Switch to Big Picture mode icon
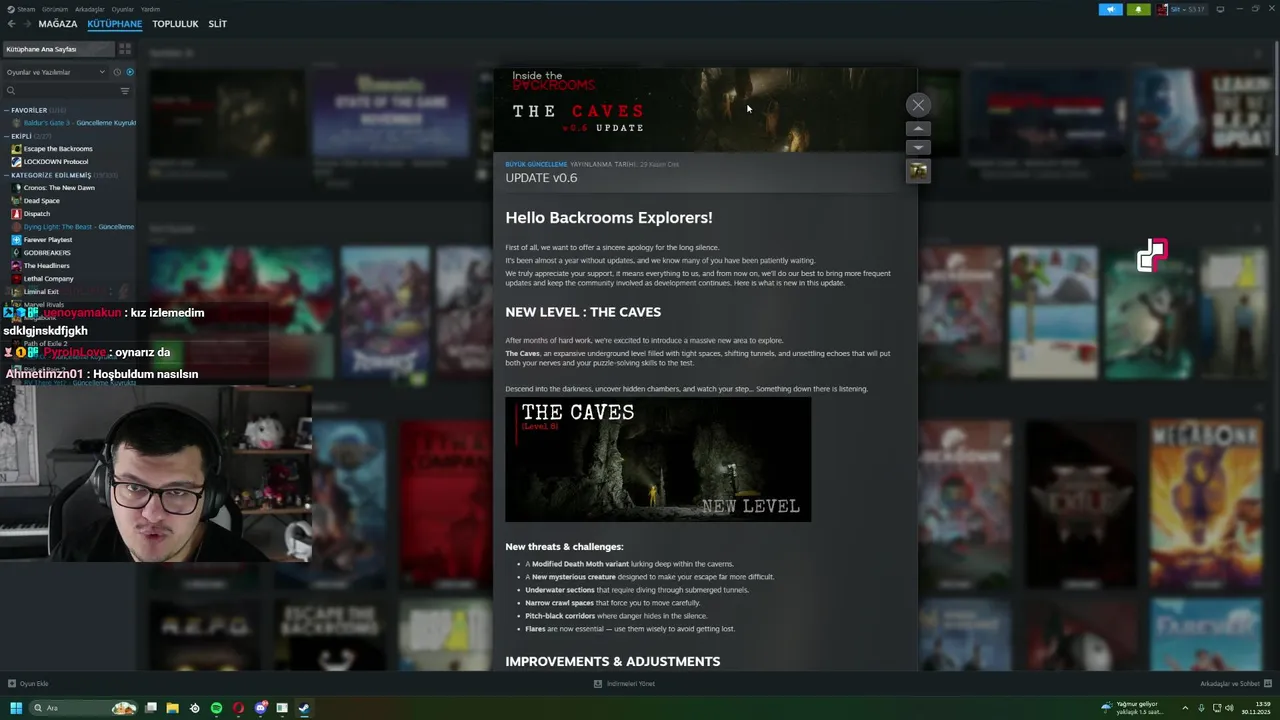 tap(1220, 9)
